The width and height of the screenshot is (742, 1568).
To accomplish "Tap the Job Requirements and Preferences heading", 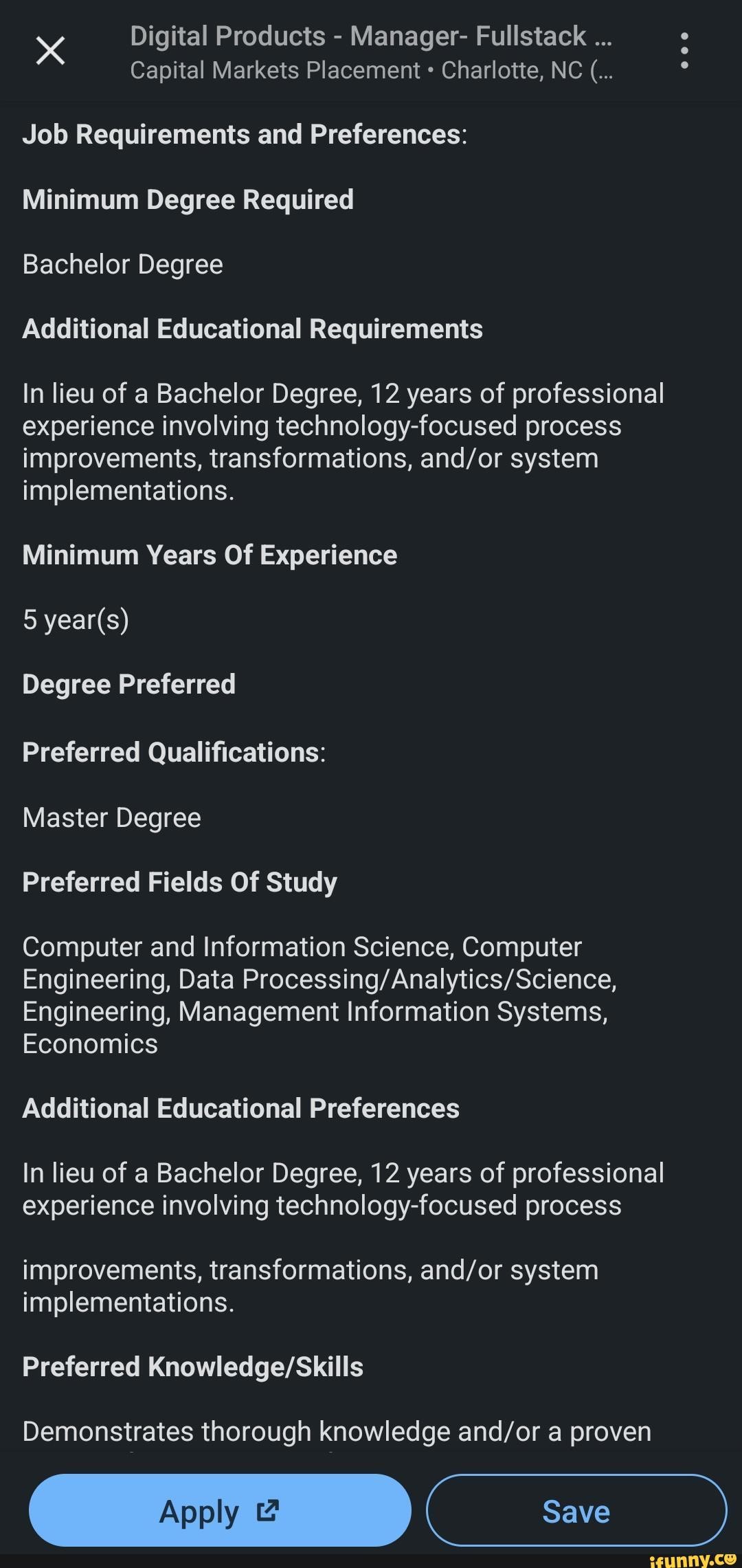I will click(245, 135).
